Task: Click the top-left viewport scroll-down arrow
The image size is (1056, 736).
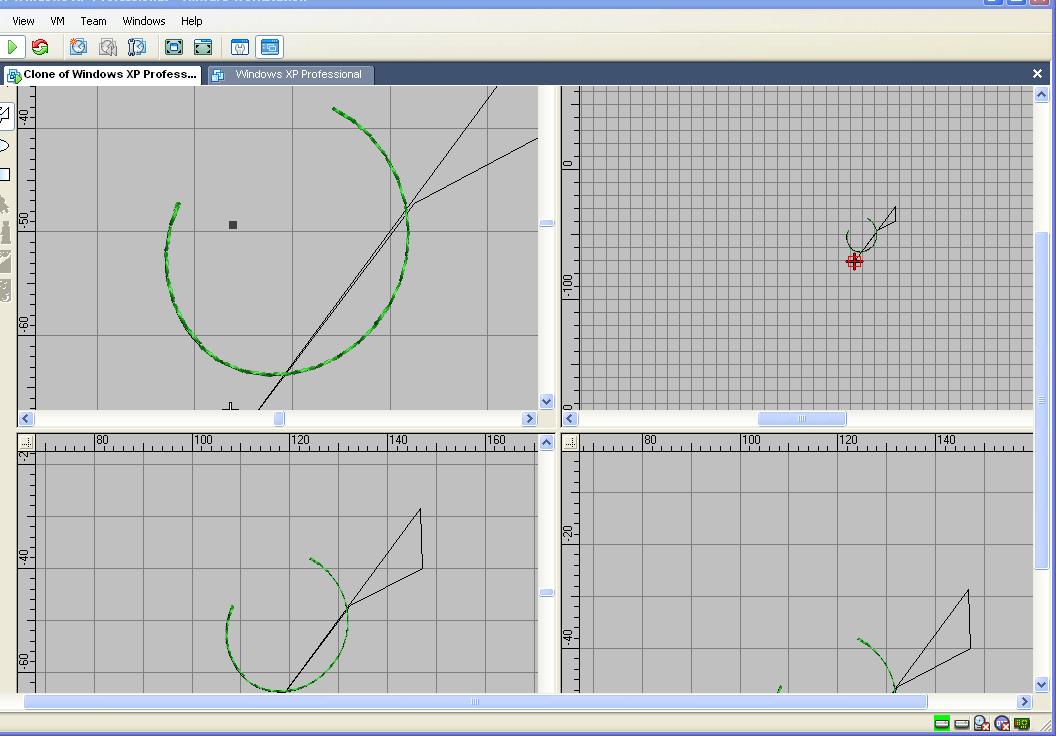Action: pos(546,401)
